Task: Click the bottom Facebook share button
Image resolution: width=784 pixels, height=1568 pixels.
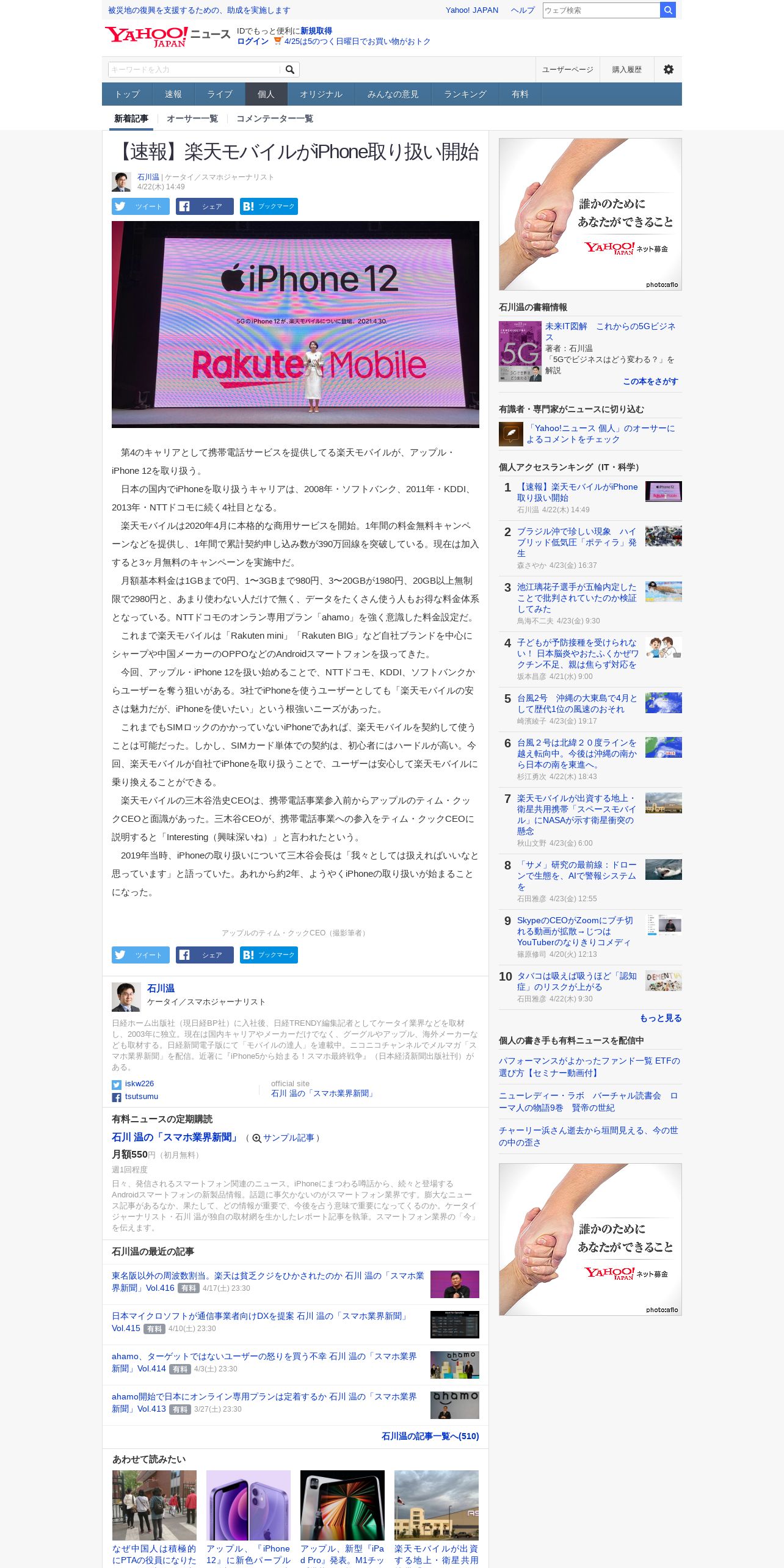Action: (x=205, y=955)
